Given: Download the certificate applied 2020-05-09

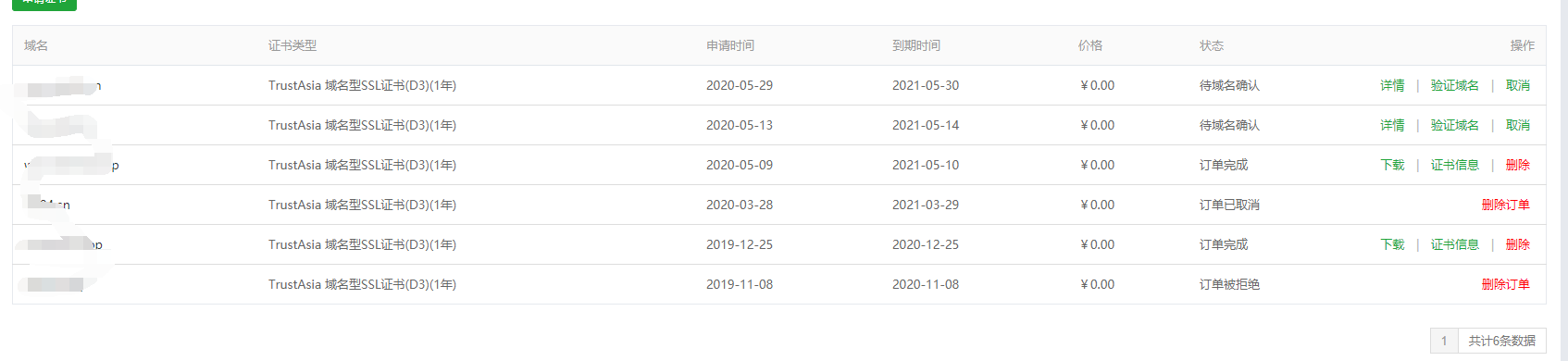Looking at the screenshot, I should pyautogui.click(x=1392, y=165).
